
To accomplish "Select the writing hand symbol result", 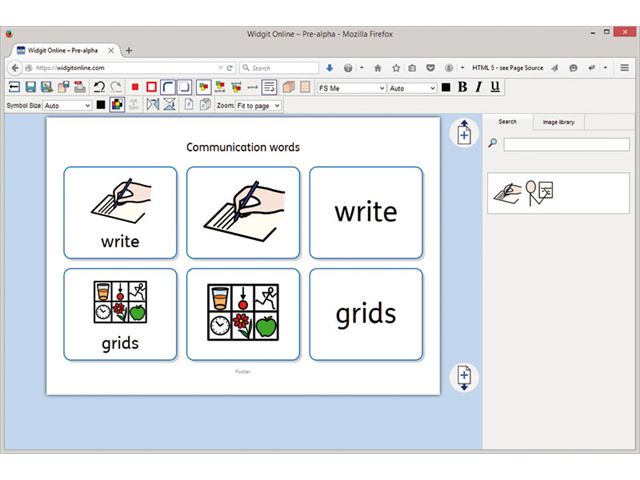I will (x=507, y=193).
